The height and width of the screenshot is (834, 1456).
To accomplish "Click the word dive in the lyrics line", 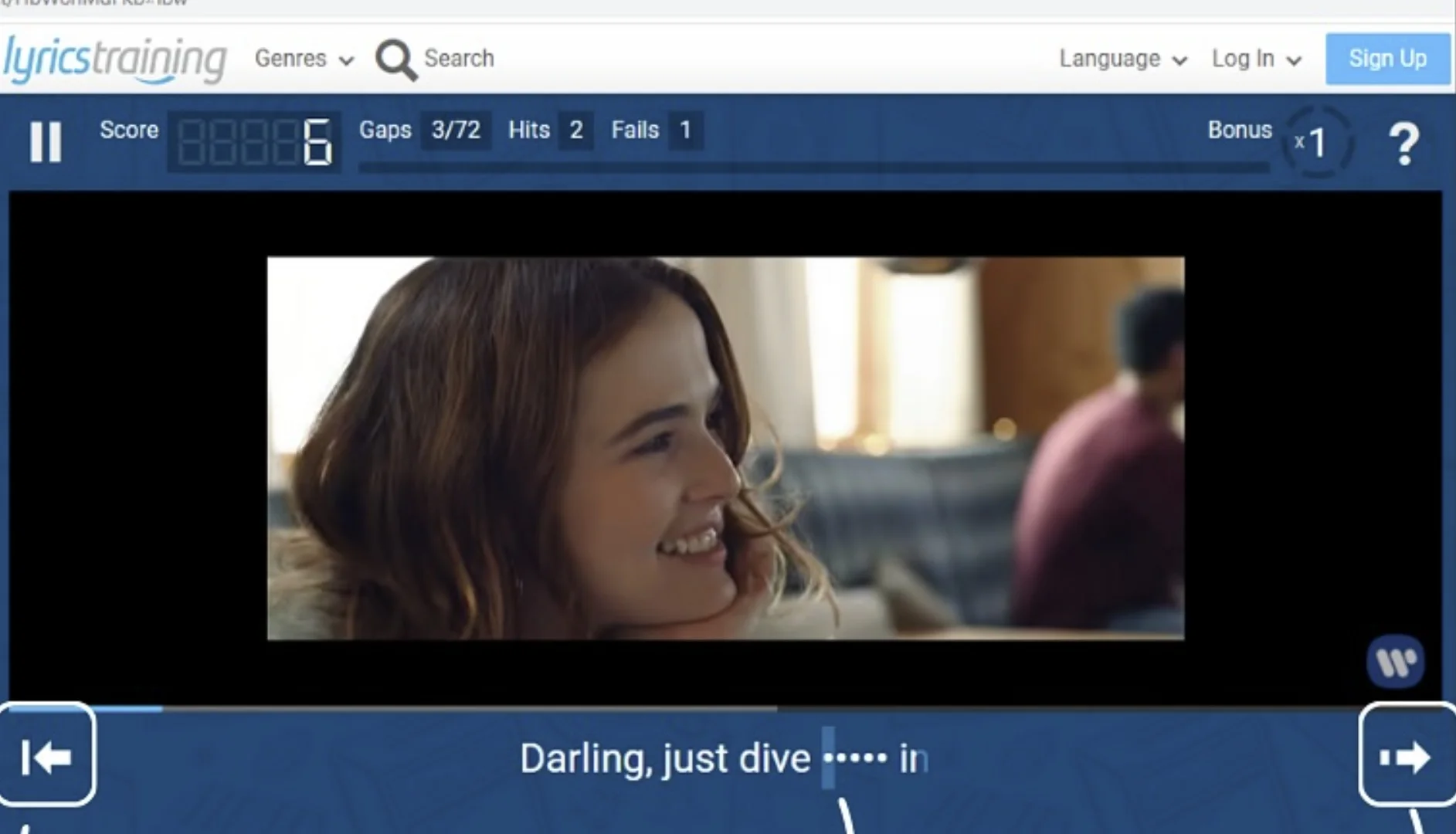I will point(778,758).
